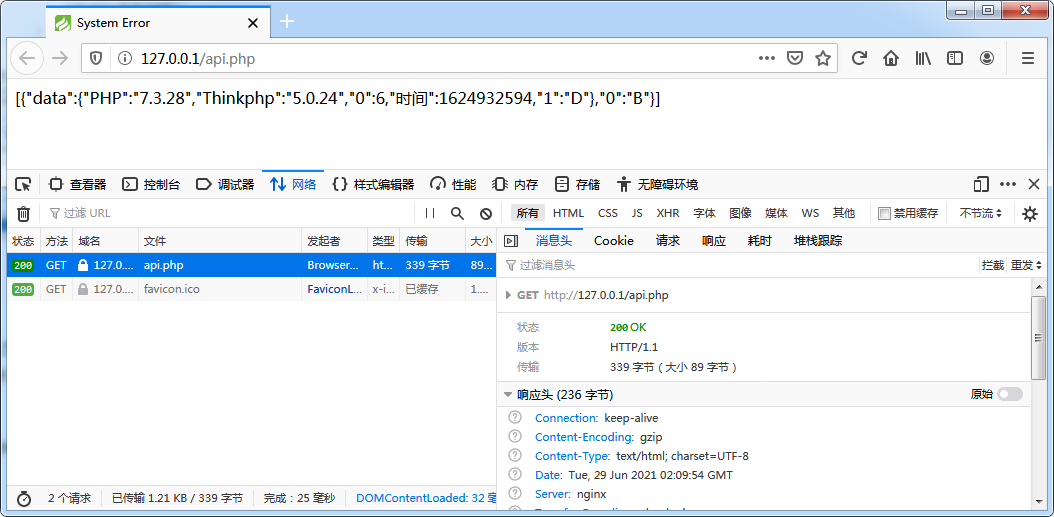Save page to Pocket icon
The height and width of the screenshot is (517, 1054).
795,58
